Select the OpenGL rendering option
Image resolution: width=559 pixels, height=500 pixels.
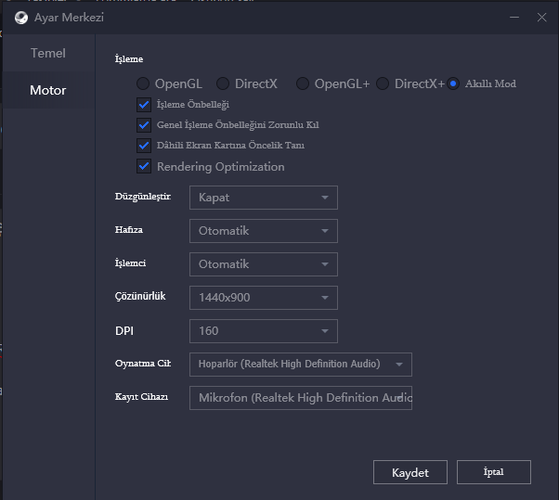(143, 84)
